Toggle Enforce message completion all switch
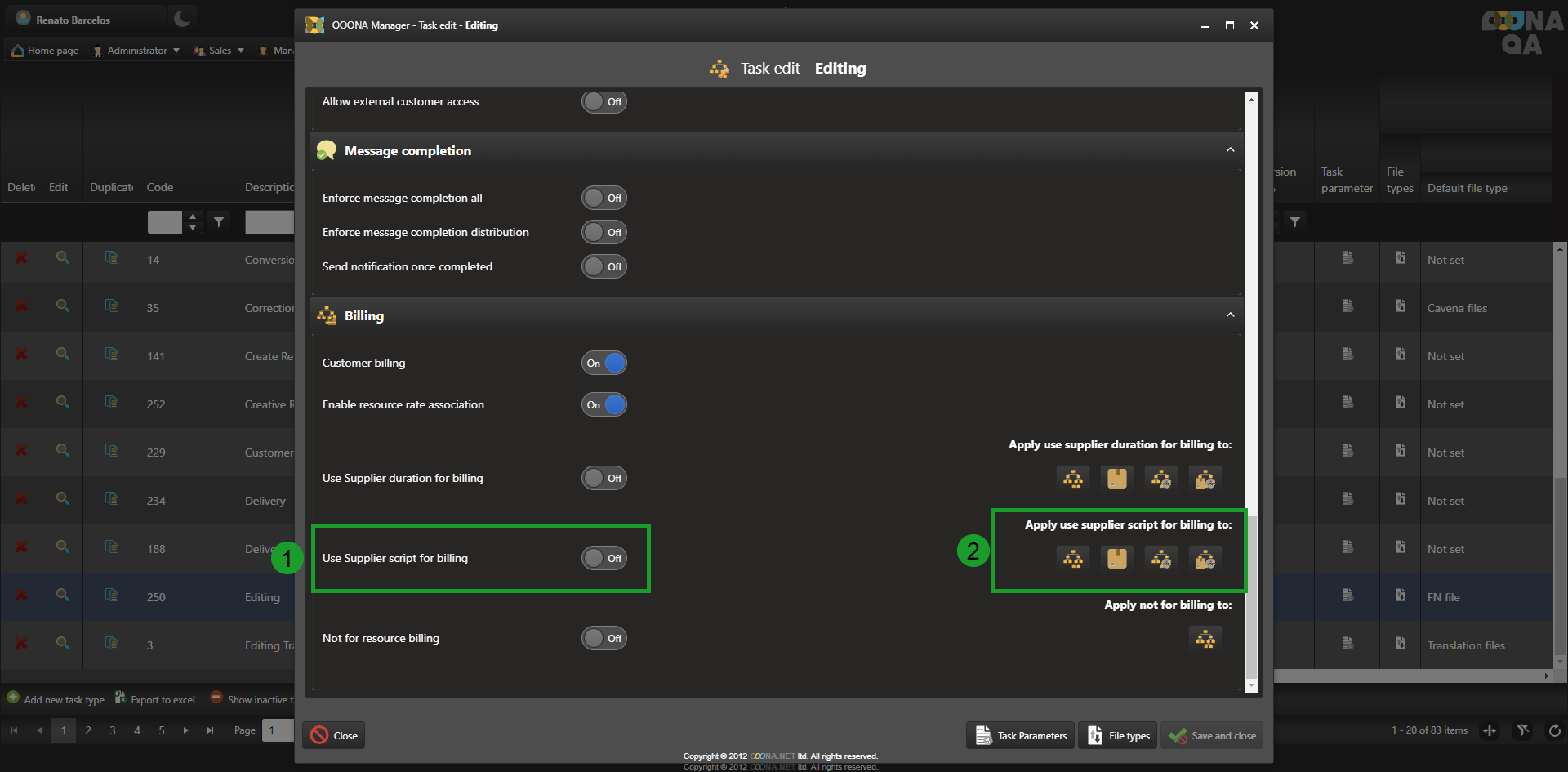This screenshot has width=1568, height=772. (x=604, y=199)
